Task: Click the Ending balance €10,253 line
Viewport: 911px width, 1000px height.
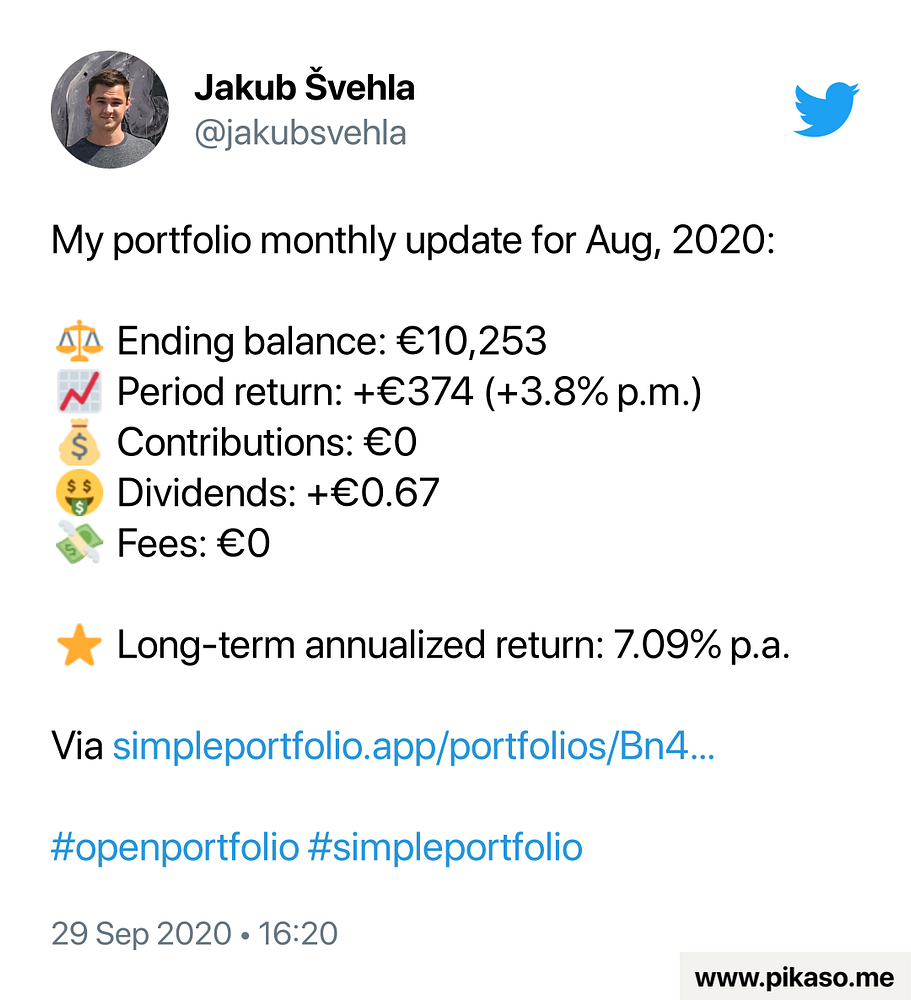Action: point(332,341)
